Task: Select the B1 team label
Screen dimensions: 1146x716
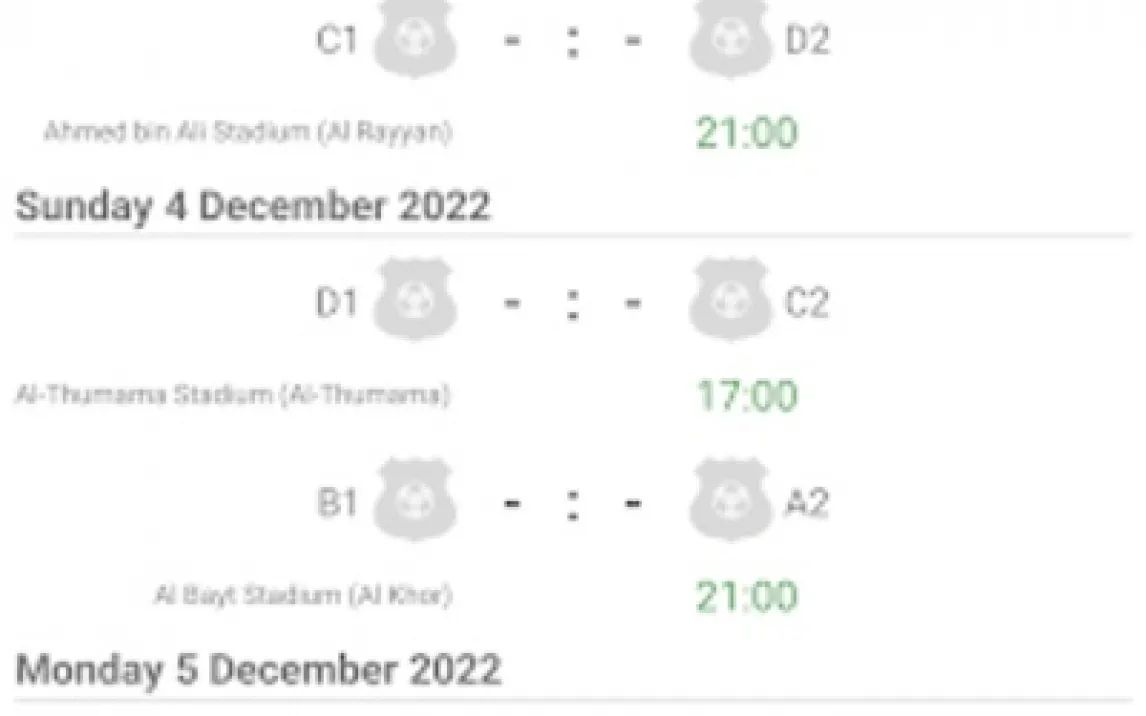Action: pyautogui.click(x=337, y=504)
